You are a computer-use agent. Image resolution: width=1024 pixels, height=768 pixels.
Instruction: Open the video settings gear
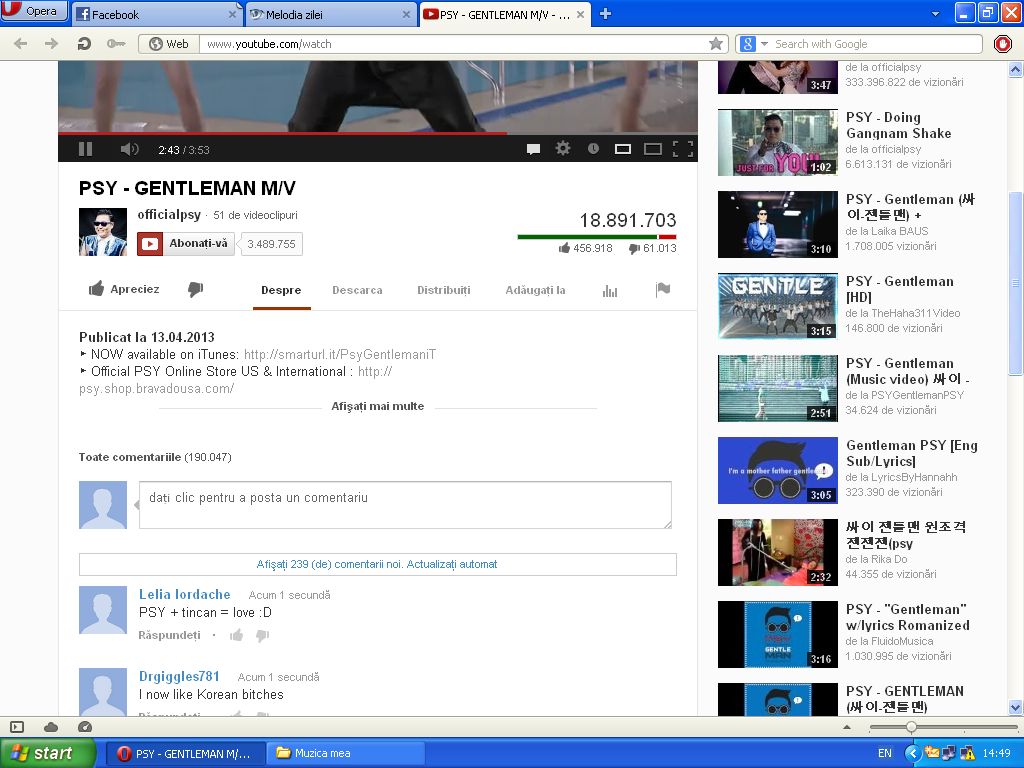point(562,149)
